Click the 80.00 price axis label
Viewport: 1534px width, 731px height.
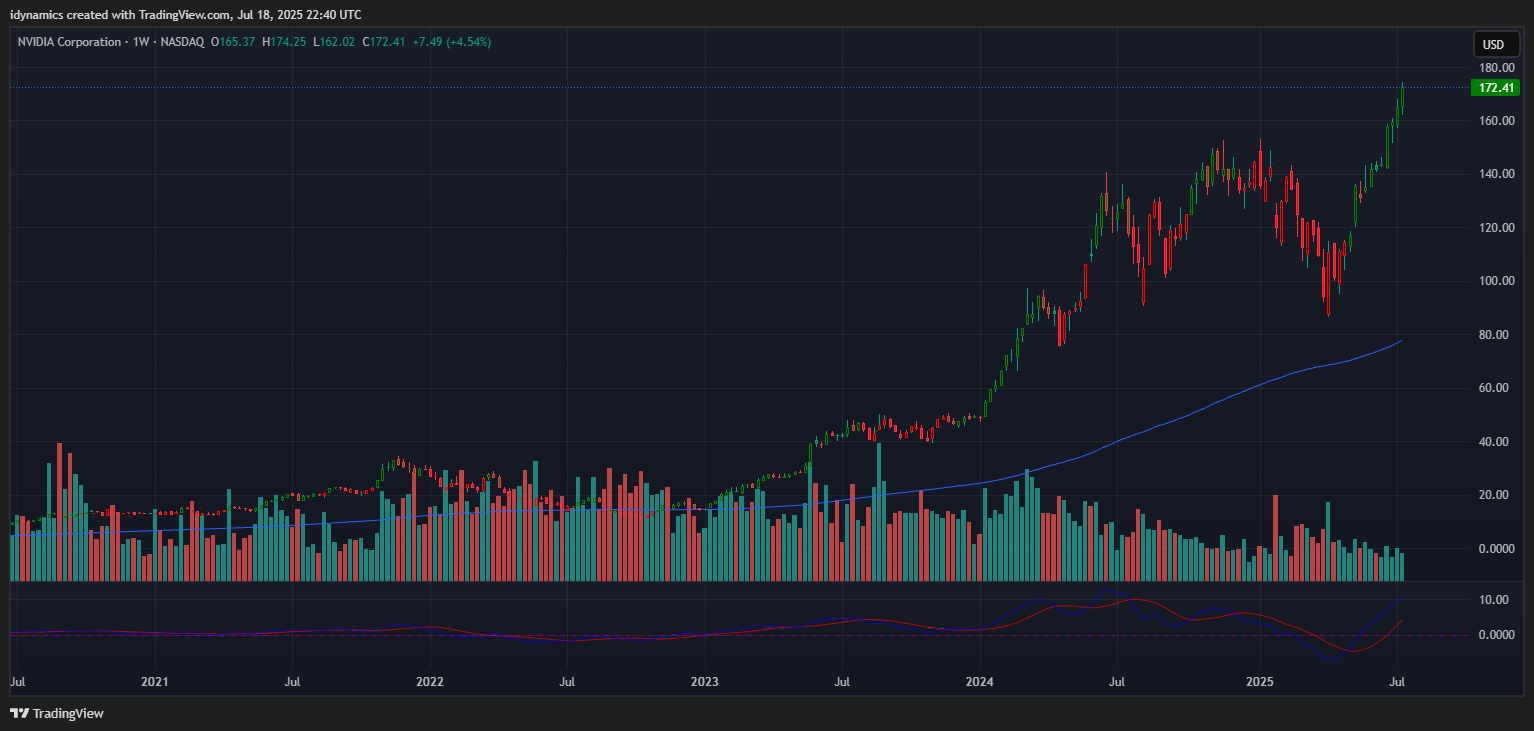tap(1496, 335)
